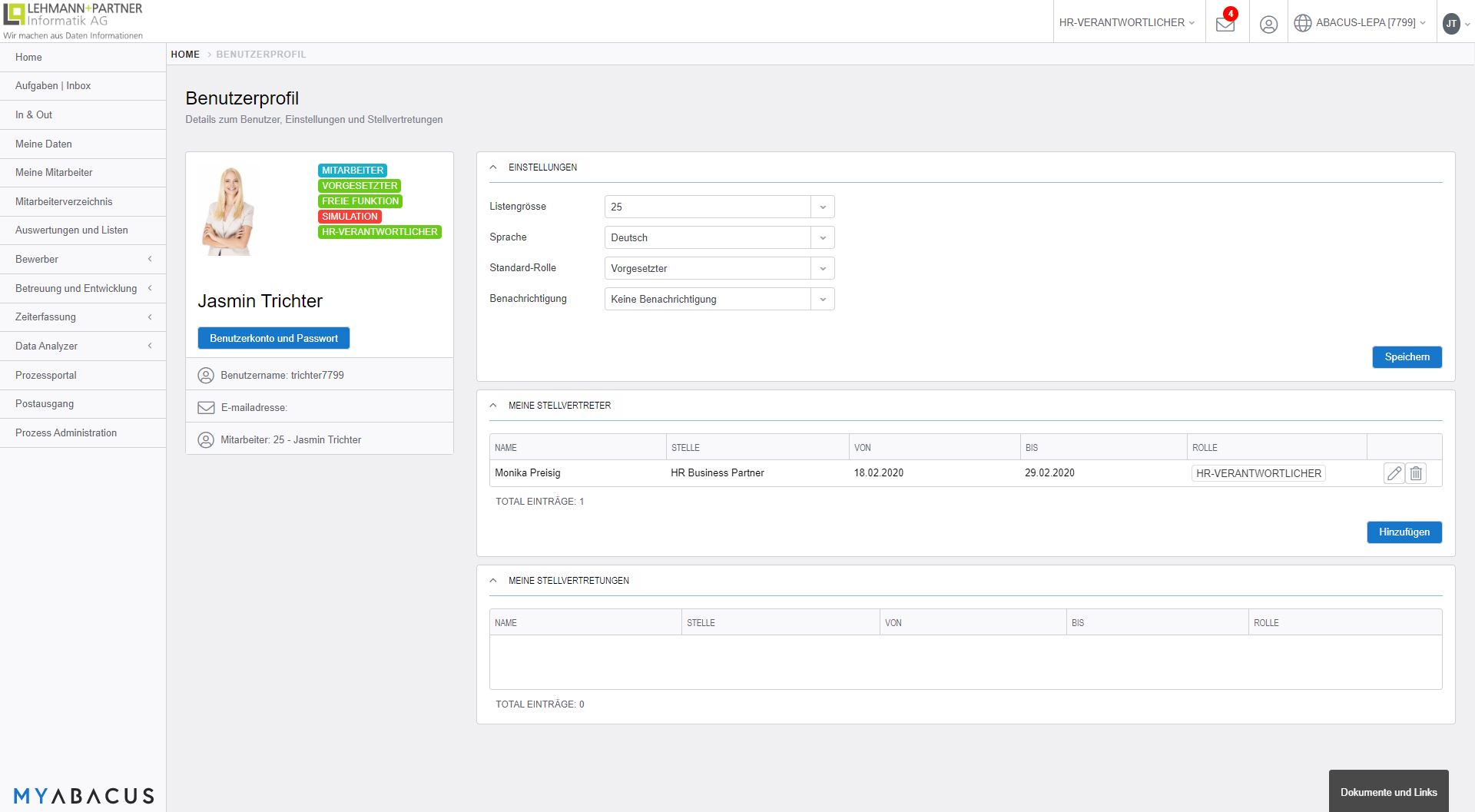The height and width of the screenshot is (812, 1475).
Task: Open Auswertungen und Listen
Action: pos(83,230)
